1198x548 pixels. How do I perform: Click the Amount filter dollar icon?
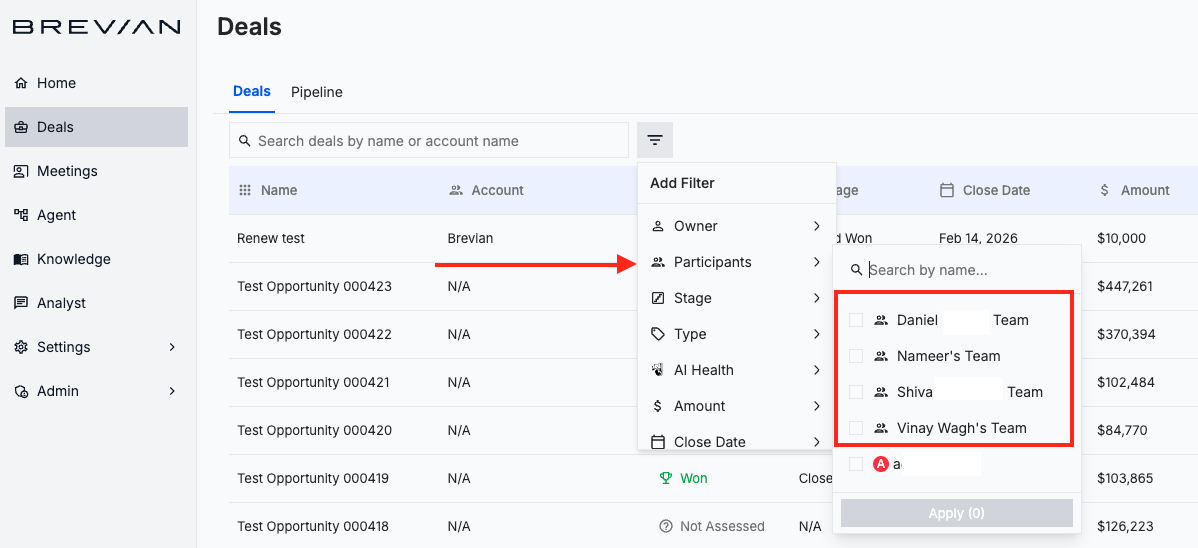click(x=657, y=406)
